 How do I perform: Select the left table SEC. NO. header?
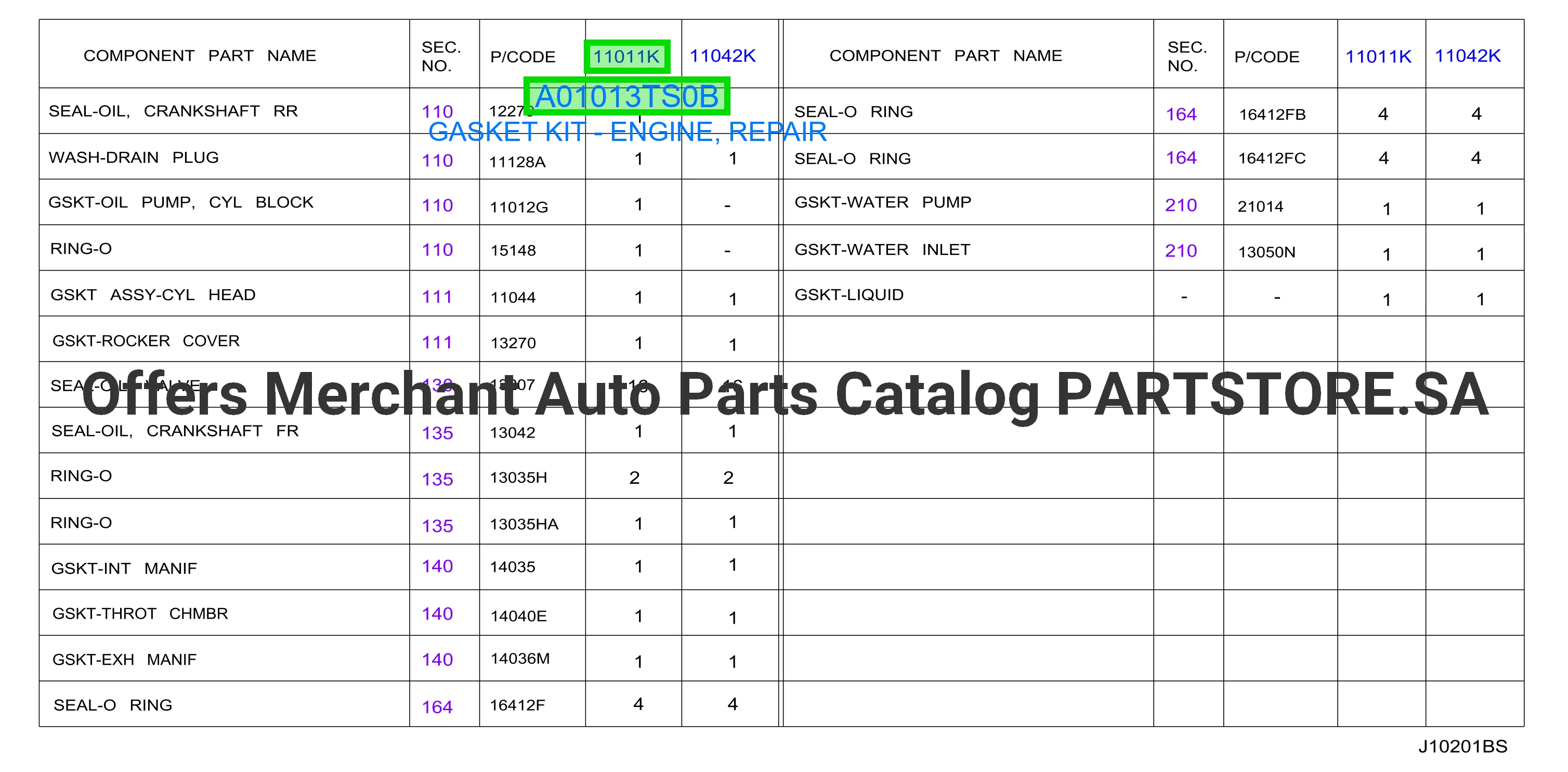click(x=441, y=57)
